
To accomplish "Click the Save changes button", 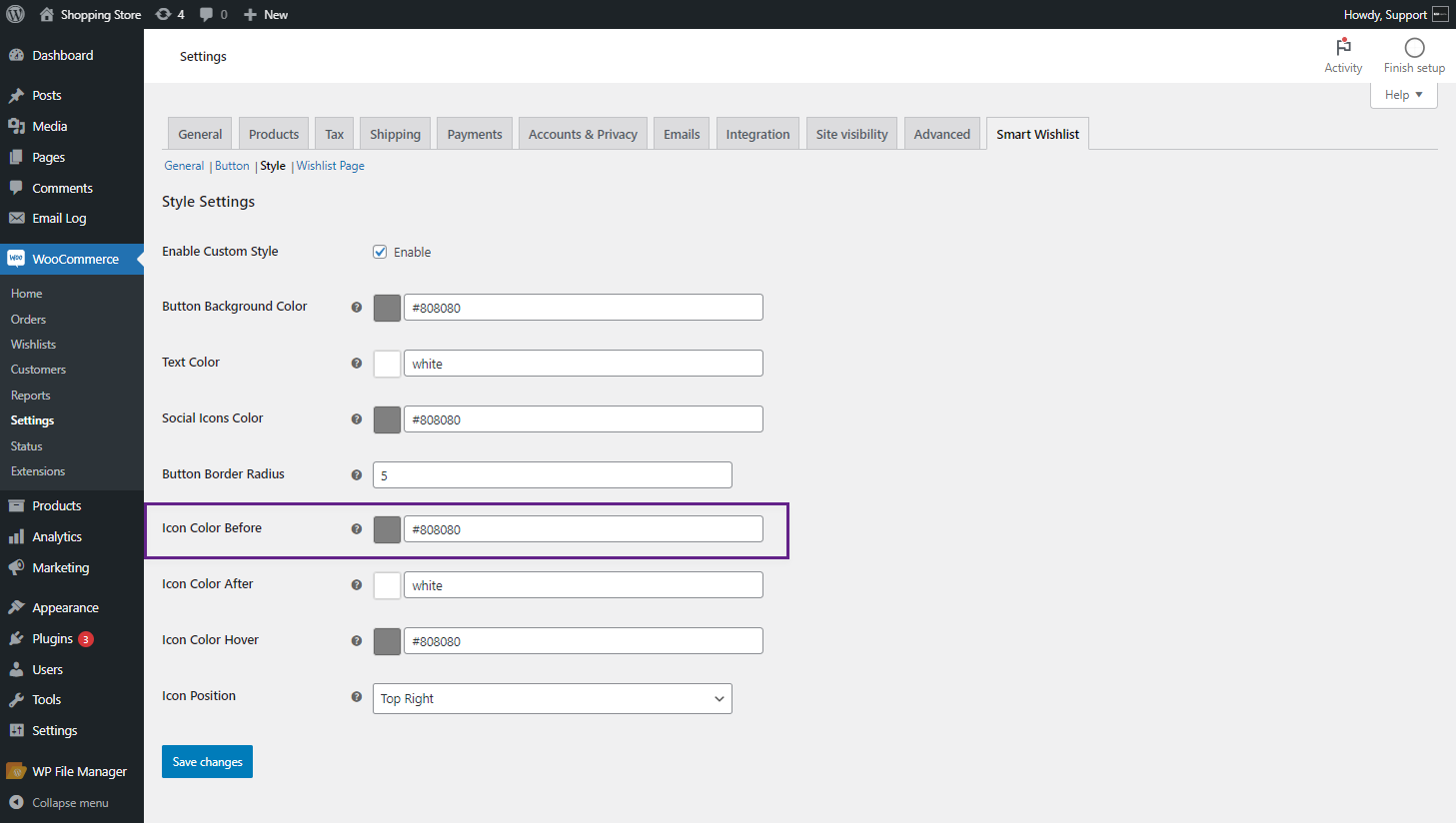I will (207, 761).
